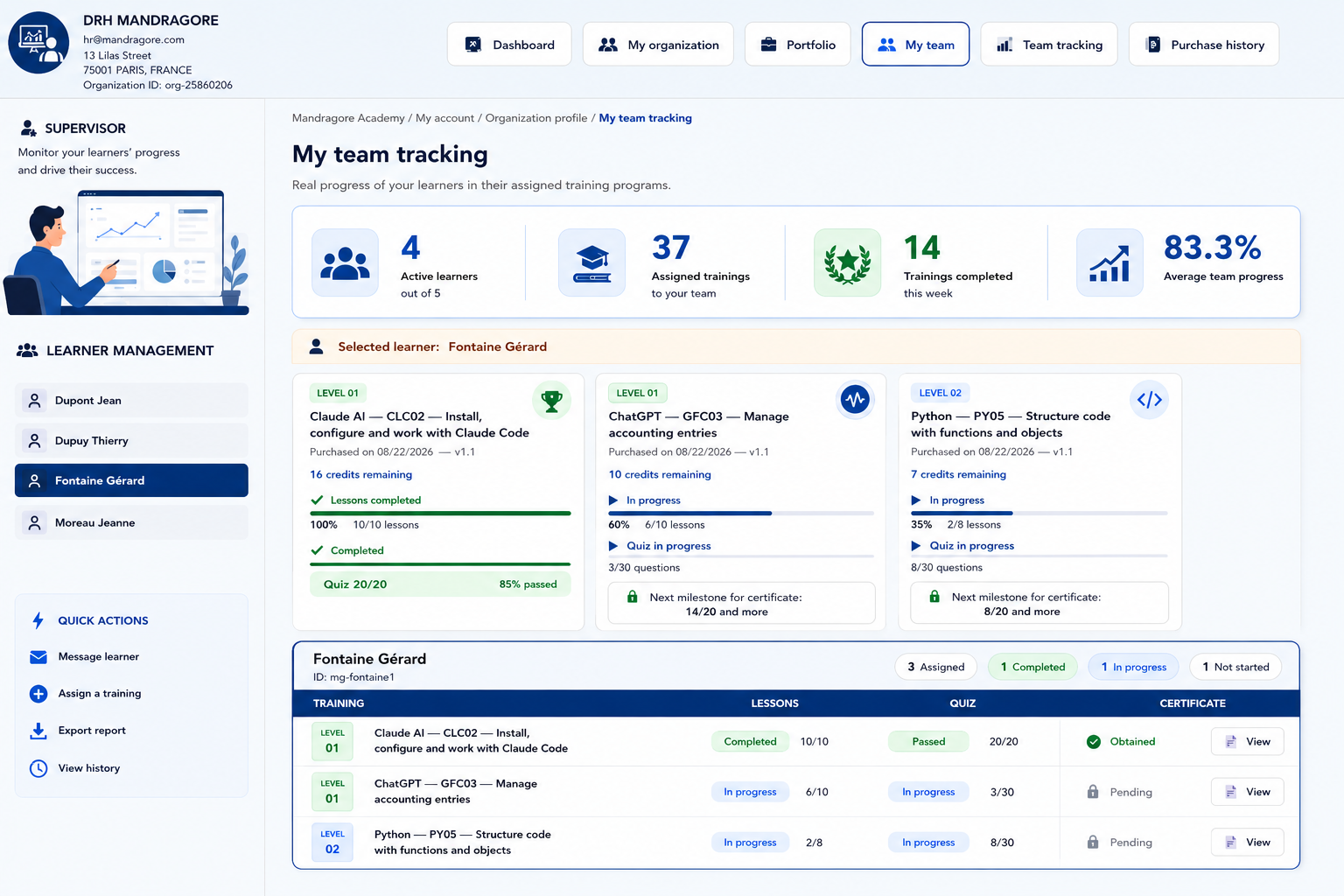Click the Average team progress chart icon
The width and height of the screenshot is (1344, 896).
[x=1109, y=262]
